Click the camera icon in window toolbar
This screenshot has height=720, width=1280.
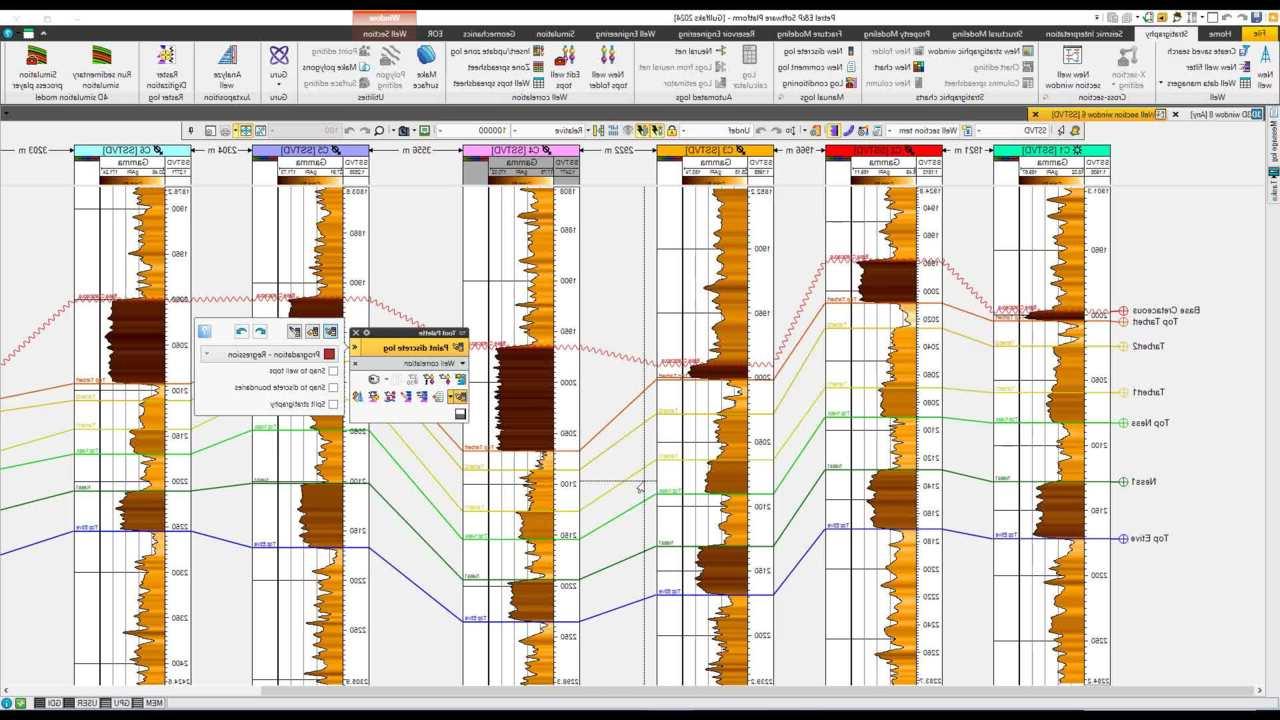403,131
